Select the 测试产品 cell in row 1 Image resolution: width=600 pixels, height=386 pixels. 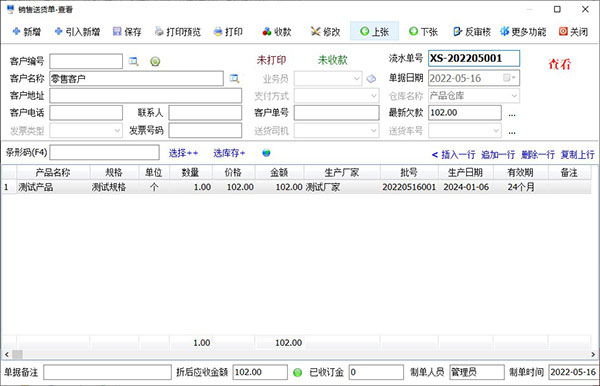coord(53,187)
